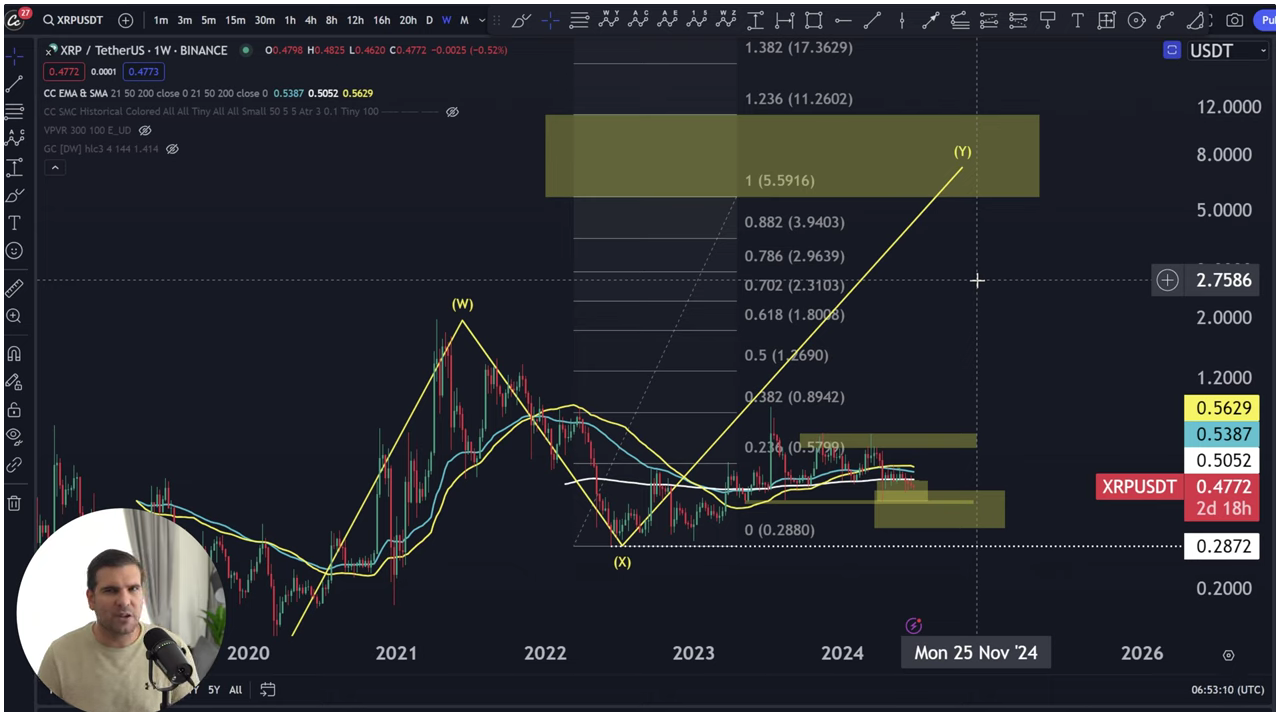Show the GC [DW] indicator

[172, 149]
